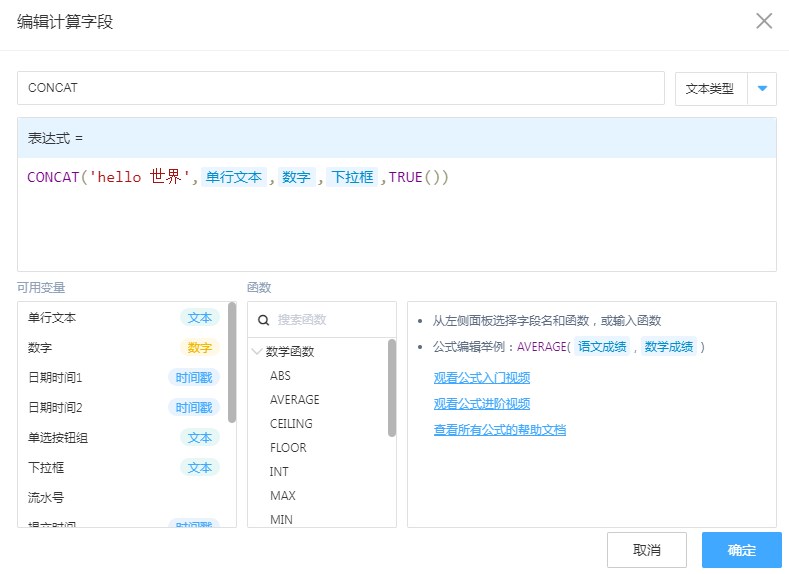Click the 取消 button
This screenshot has height=574, width=789.
point(646,550)
